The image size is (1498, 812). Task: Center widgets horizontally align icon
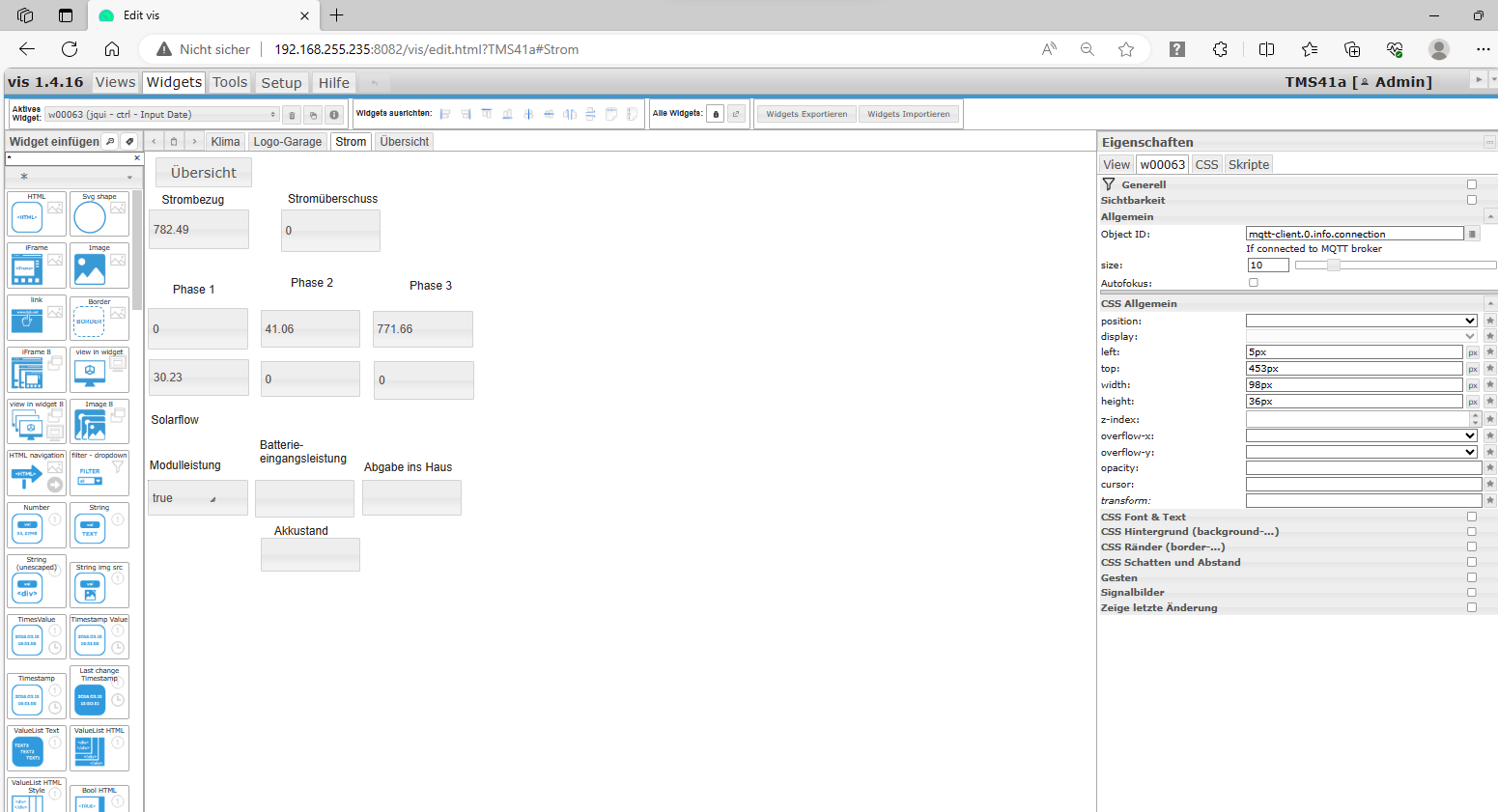pyautogui.click(x=549, y=114)
